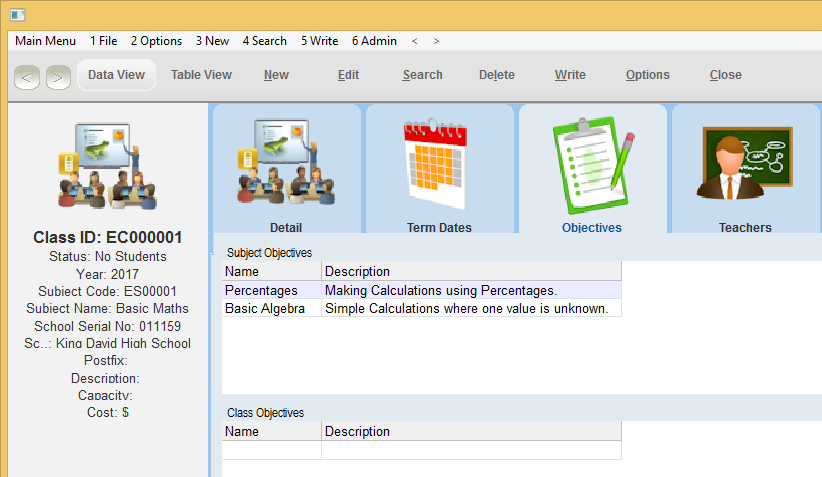The width and height of the screenshot is (822, 477).
Task: Click the Search toolbar button
Action: [422, 75]
